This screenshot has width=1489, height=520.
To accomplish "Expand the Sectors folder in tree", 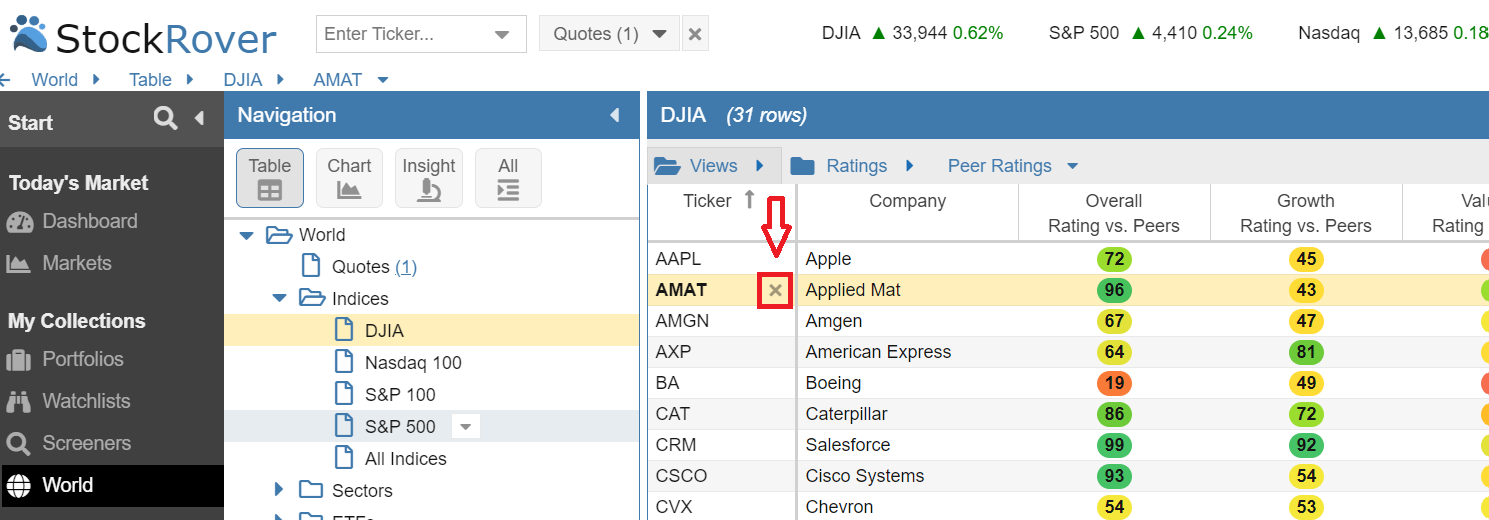I will (280, 490).
